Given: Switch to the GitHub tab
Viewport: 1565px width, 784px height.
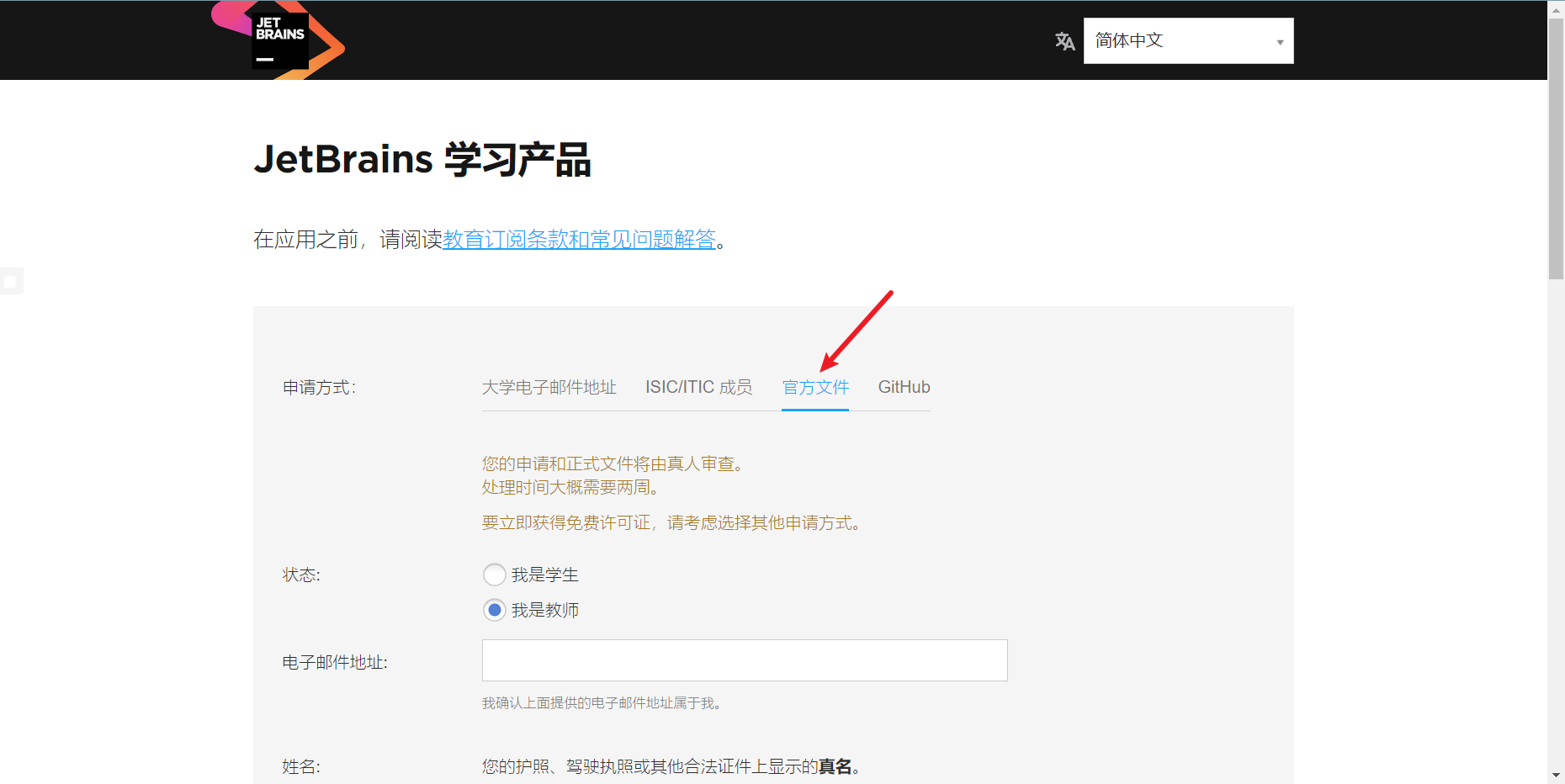Looking at the screenshot, I should pos(904,387).
